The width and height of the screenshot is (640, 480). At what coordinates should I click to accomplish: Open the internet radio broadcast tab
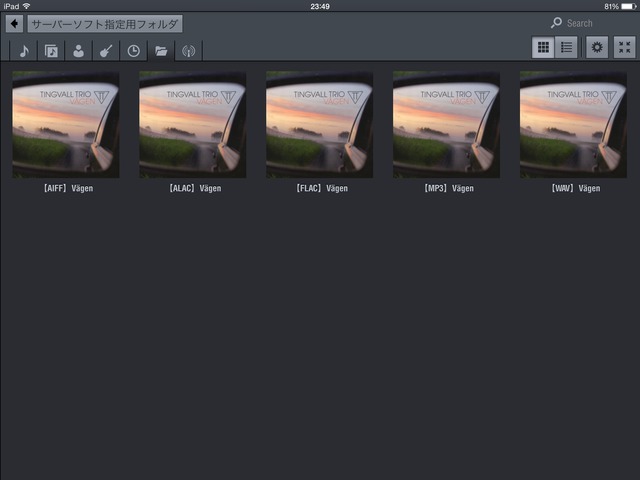tap(188, 51)
